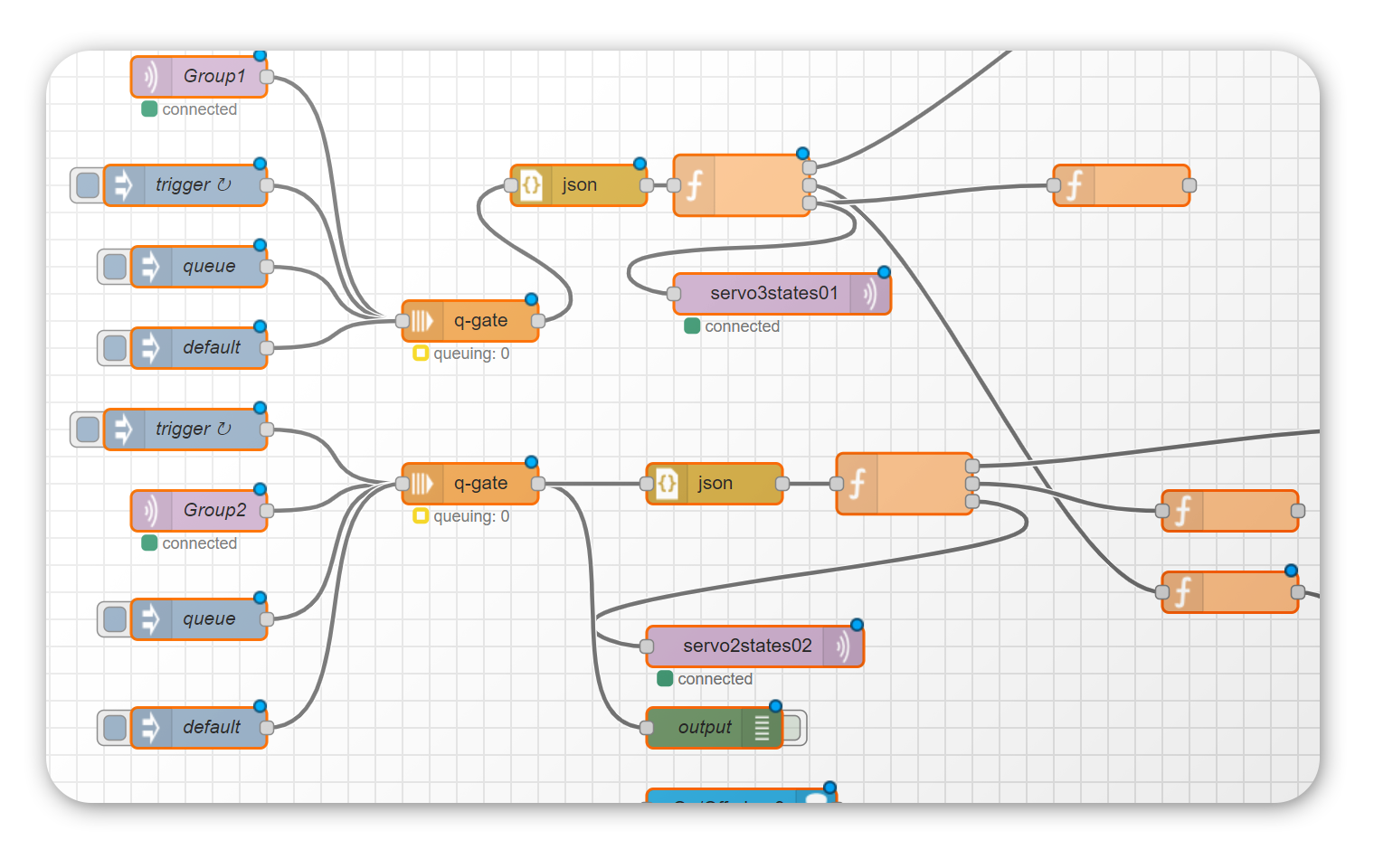Screen dimensions: 1393x868
Task: Toggle the output debug node's enable button
Action: coord(793,728)
